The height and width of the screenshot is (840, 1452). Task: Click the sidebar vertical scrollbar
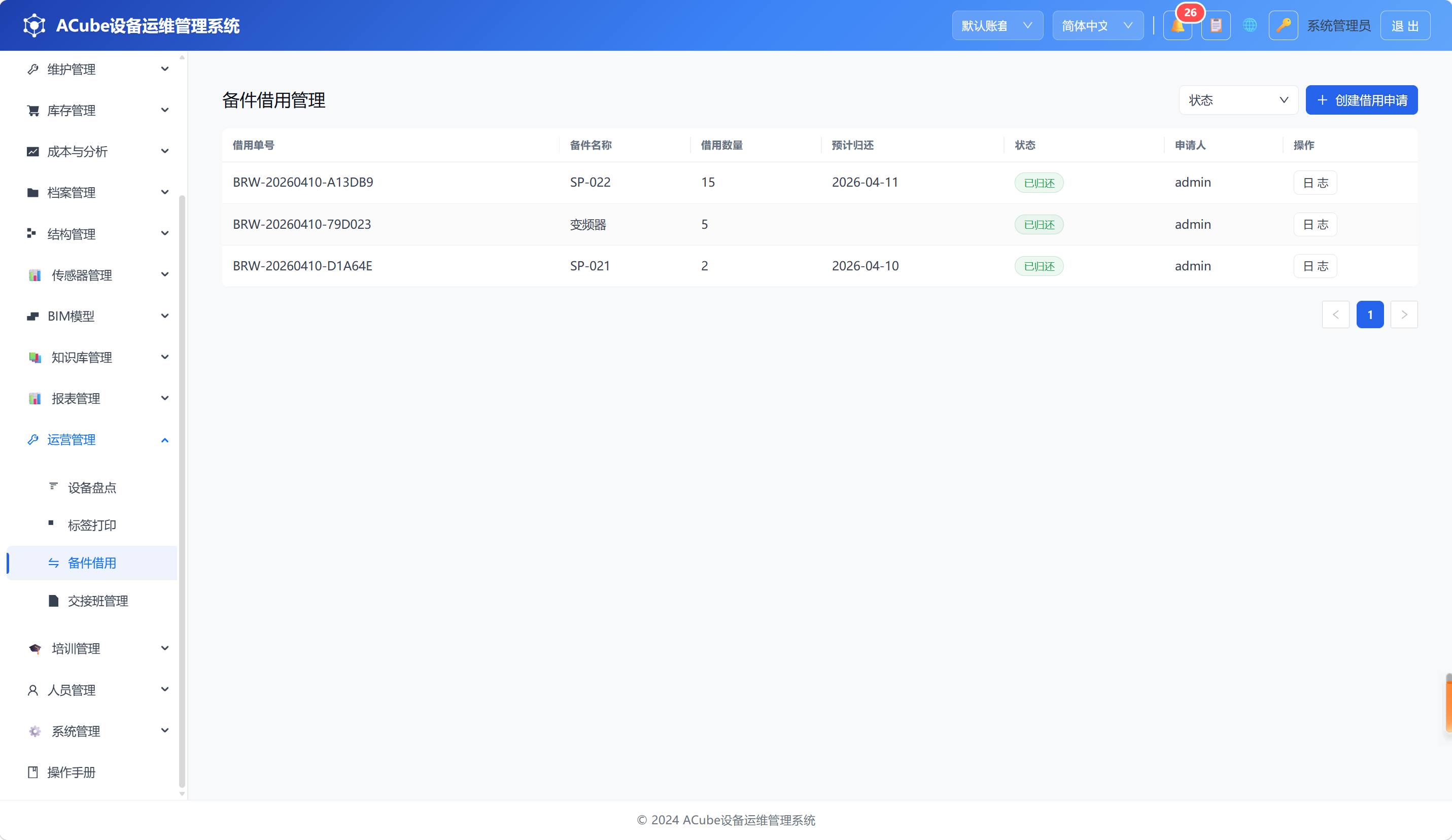(x=182, y=491)
